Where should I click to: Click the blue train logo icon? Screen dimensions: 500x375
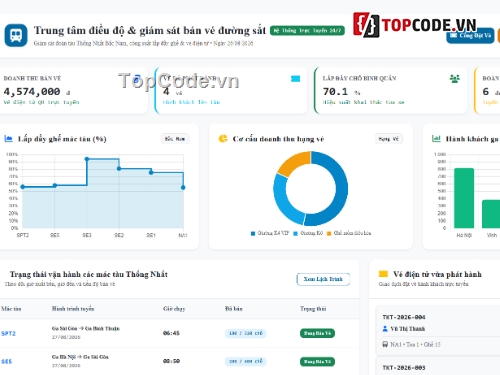point(16,35)
